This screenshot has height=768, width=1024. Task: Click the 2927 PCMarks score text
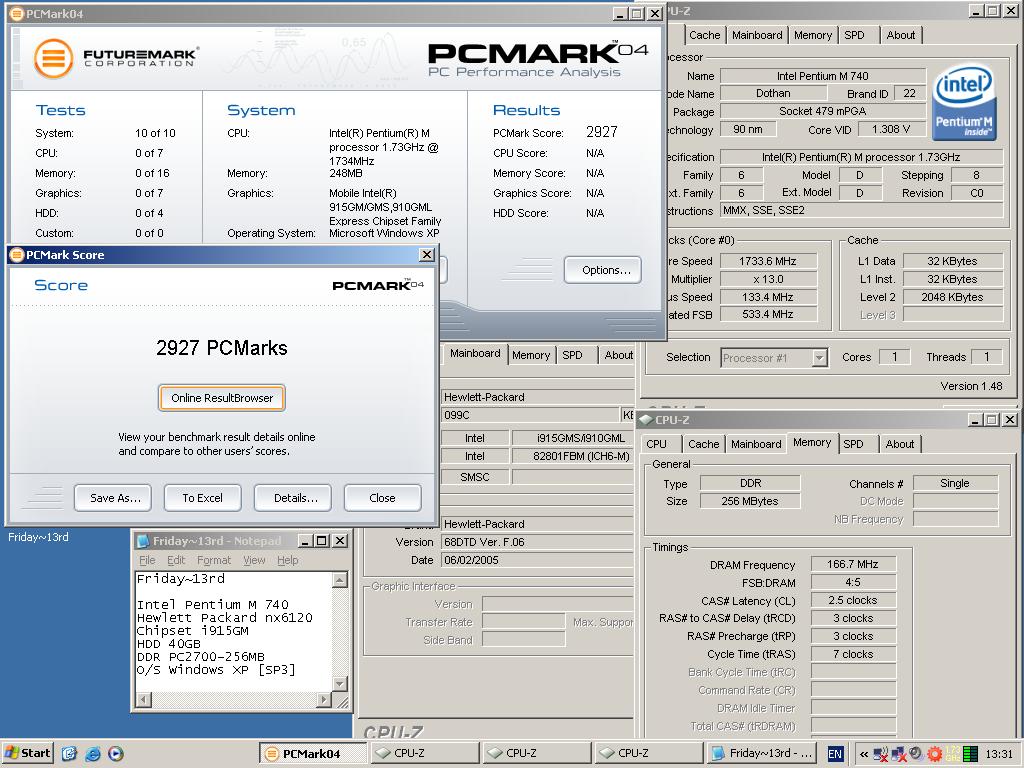222,347
